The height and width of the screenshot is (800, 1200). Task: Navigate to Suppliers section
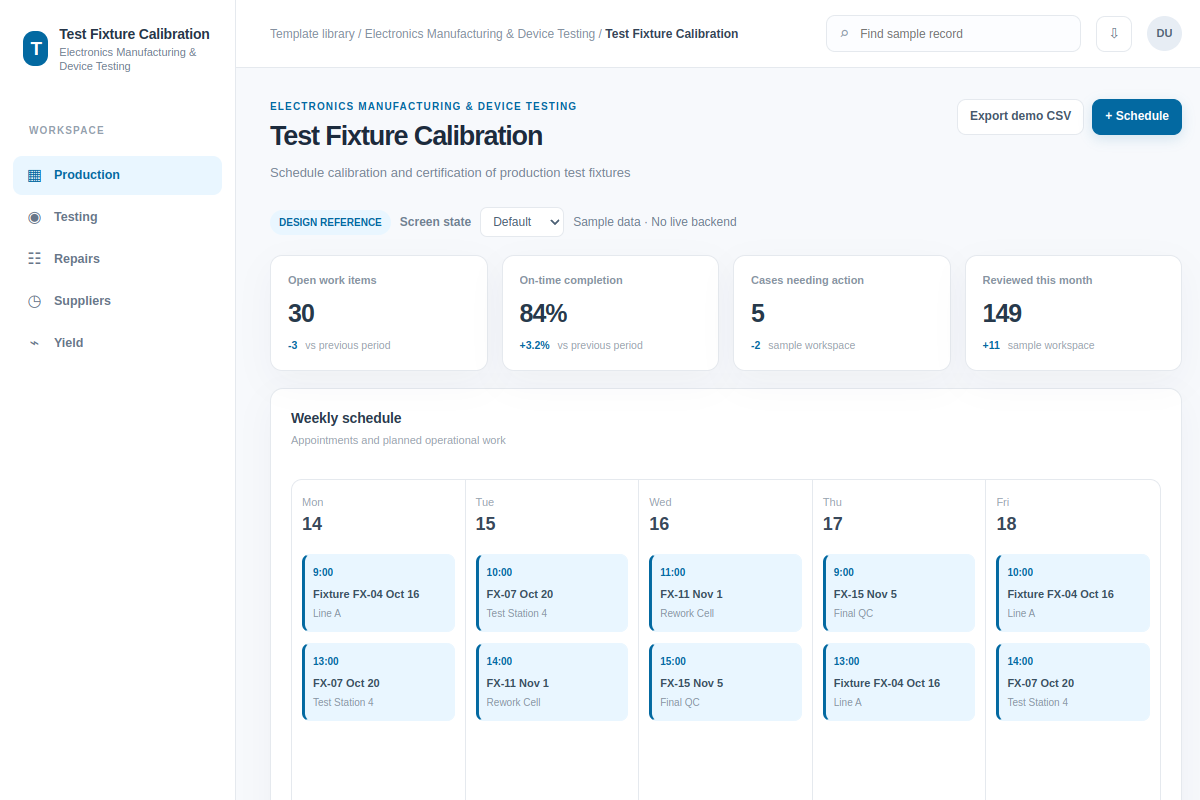pos(117,301)
